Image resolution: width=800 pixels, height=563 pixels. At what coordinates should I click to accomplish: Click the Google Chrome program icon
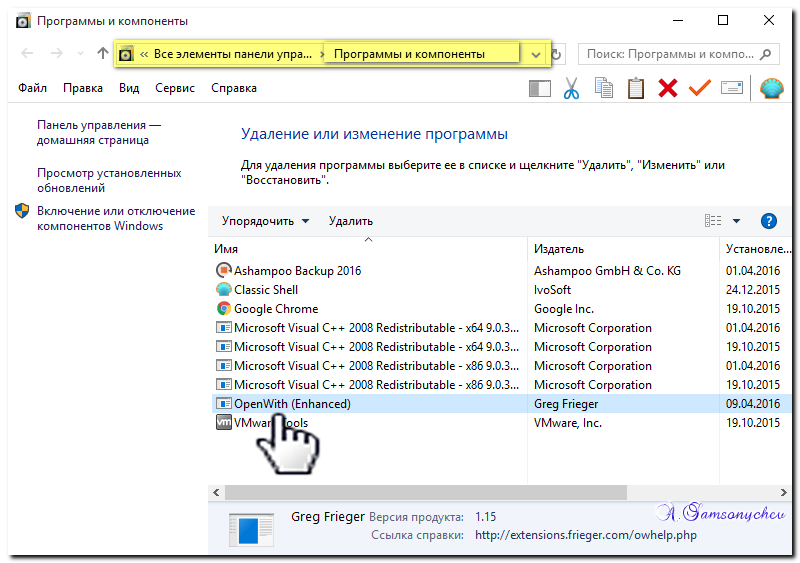(x=223, y=308)
